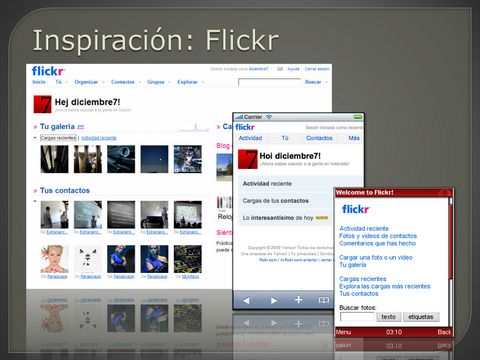
Task: Open Cargar una foto o un video link
Action: (376, 257)
